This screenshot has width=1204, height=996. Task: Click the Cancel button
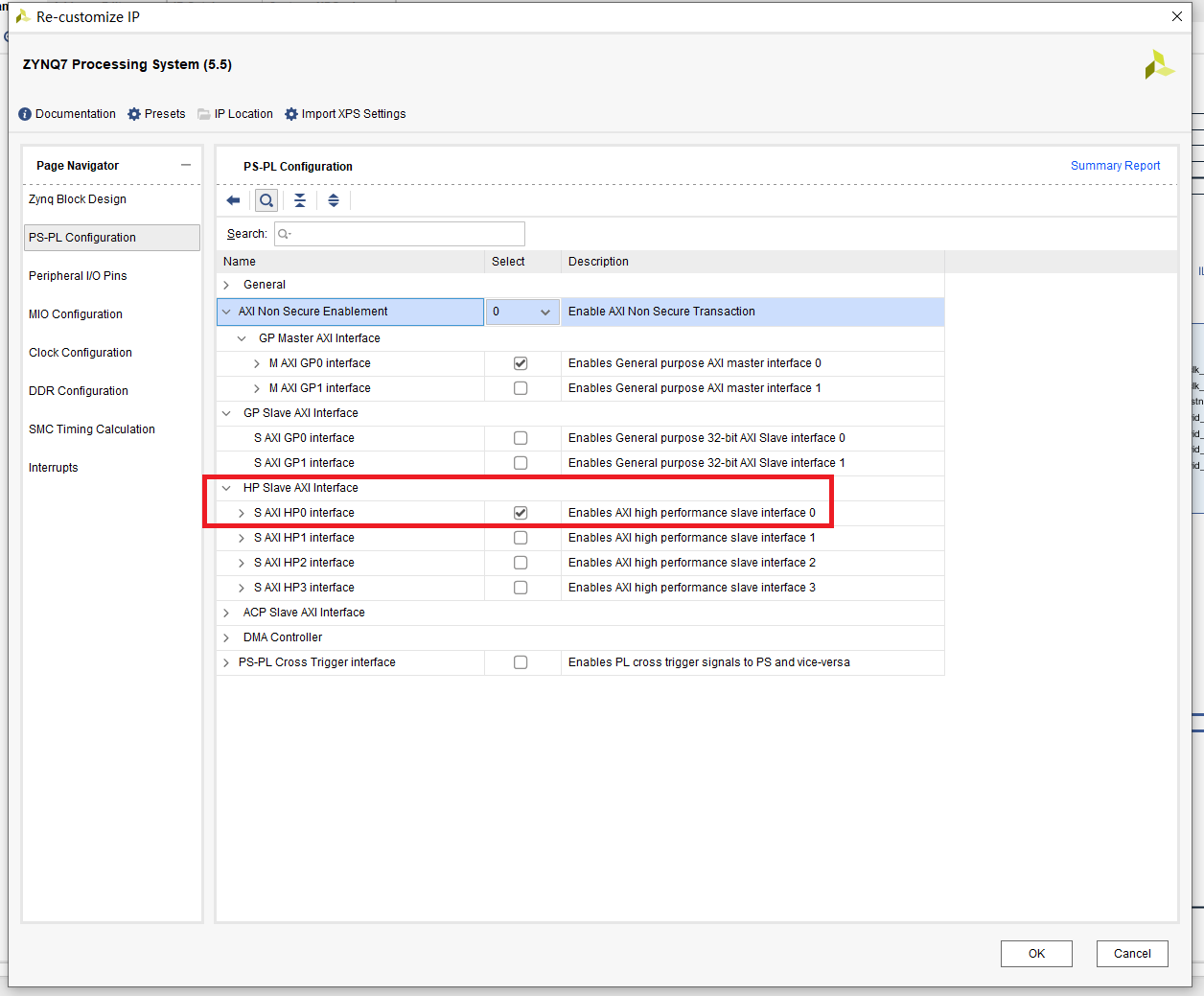point(1132,954)
